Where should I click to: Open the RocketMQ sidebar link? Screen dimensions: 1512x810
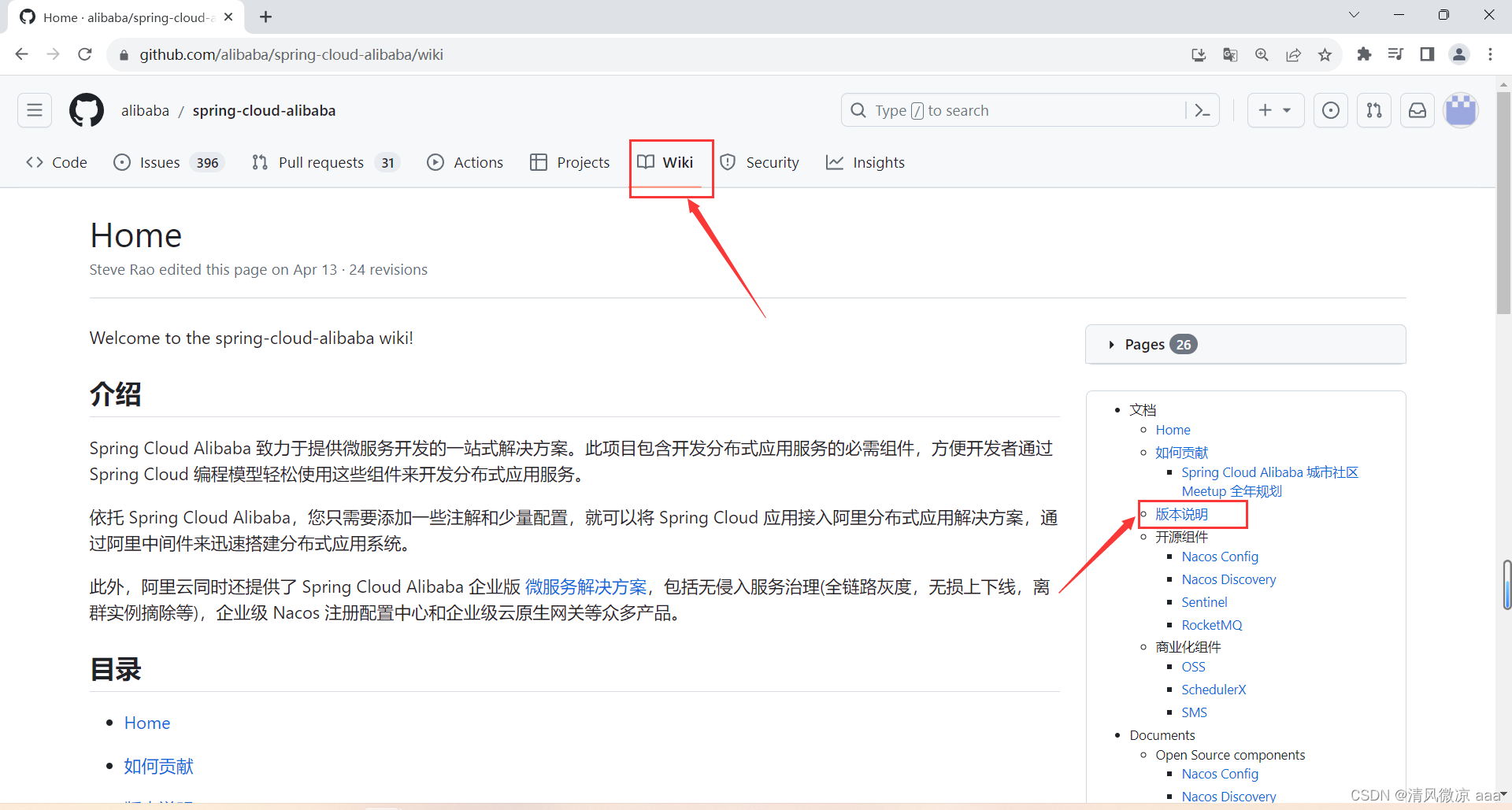click(1211, 625)
